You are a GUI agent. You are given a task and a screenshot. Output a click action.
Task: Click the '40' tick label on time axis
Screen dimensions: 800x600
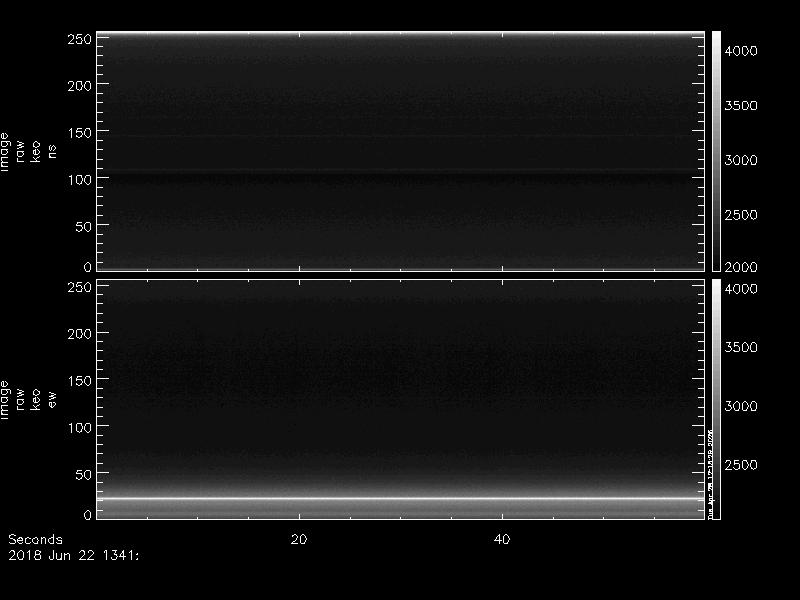point(502,539)
